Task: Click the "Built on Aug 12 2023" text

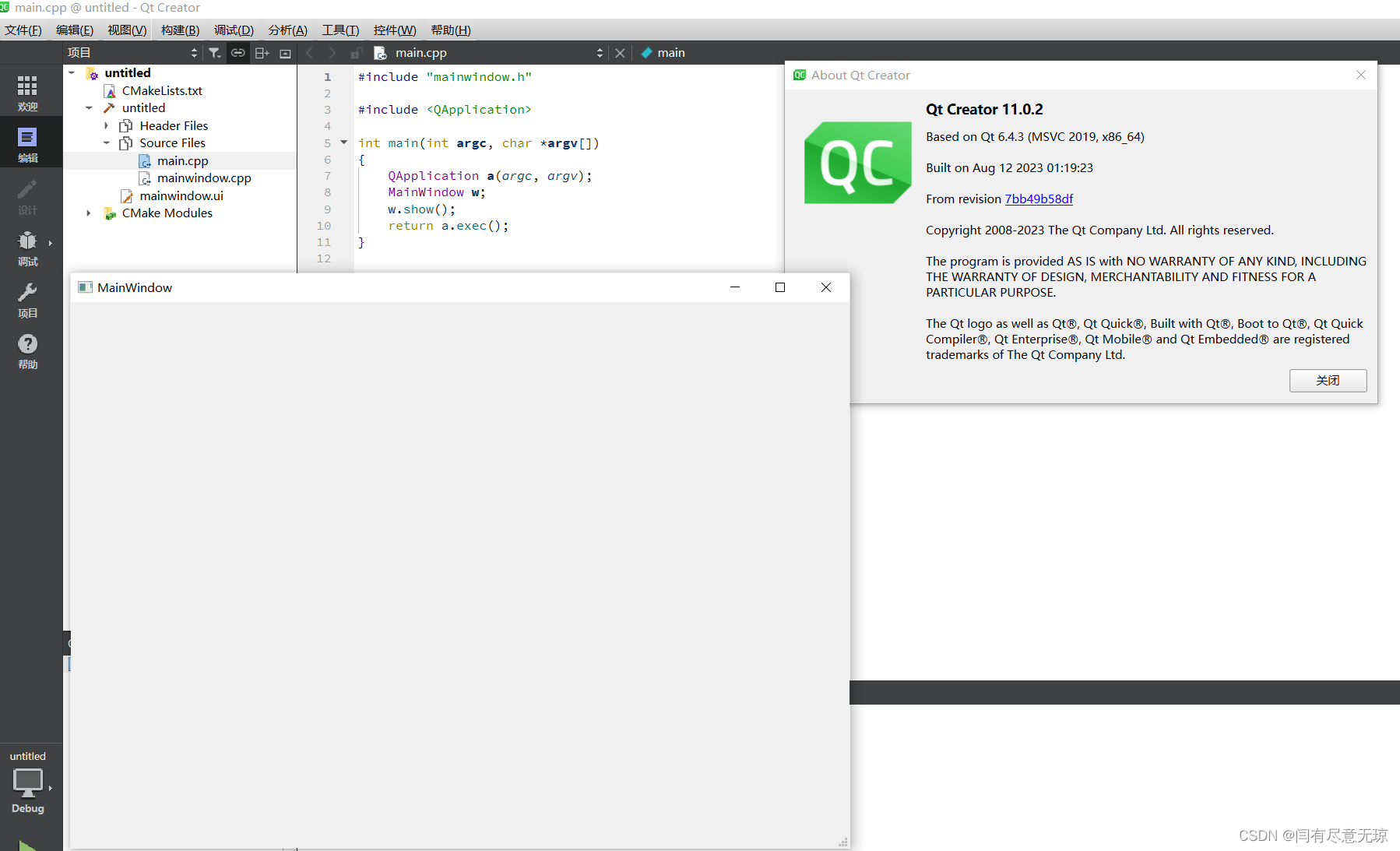Action: pos(1009,168)
